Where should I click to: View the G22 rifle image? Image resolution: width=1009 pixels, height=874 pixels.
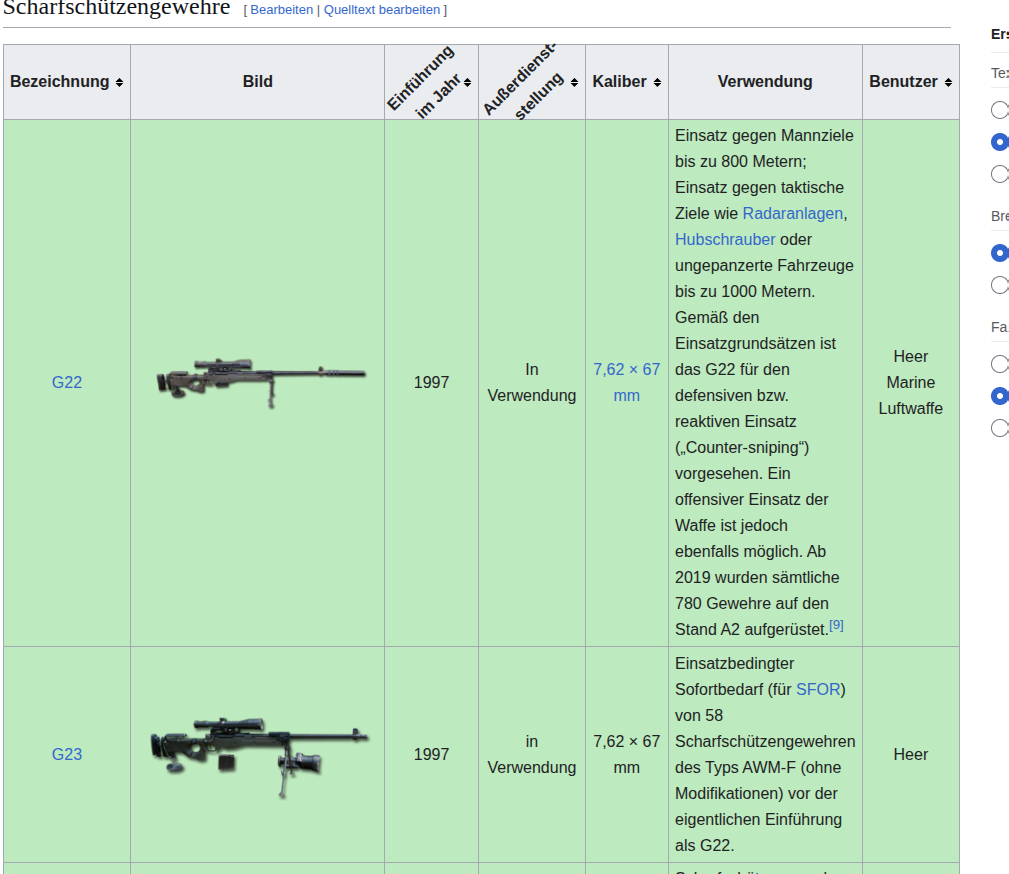click(261, 383)
